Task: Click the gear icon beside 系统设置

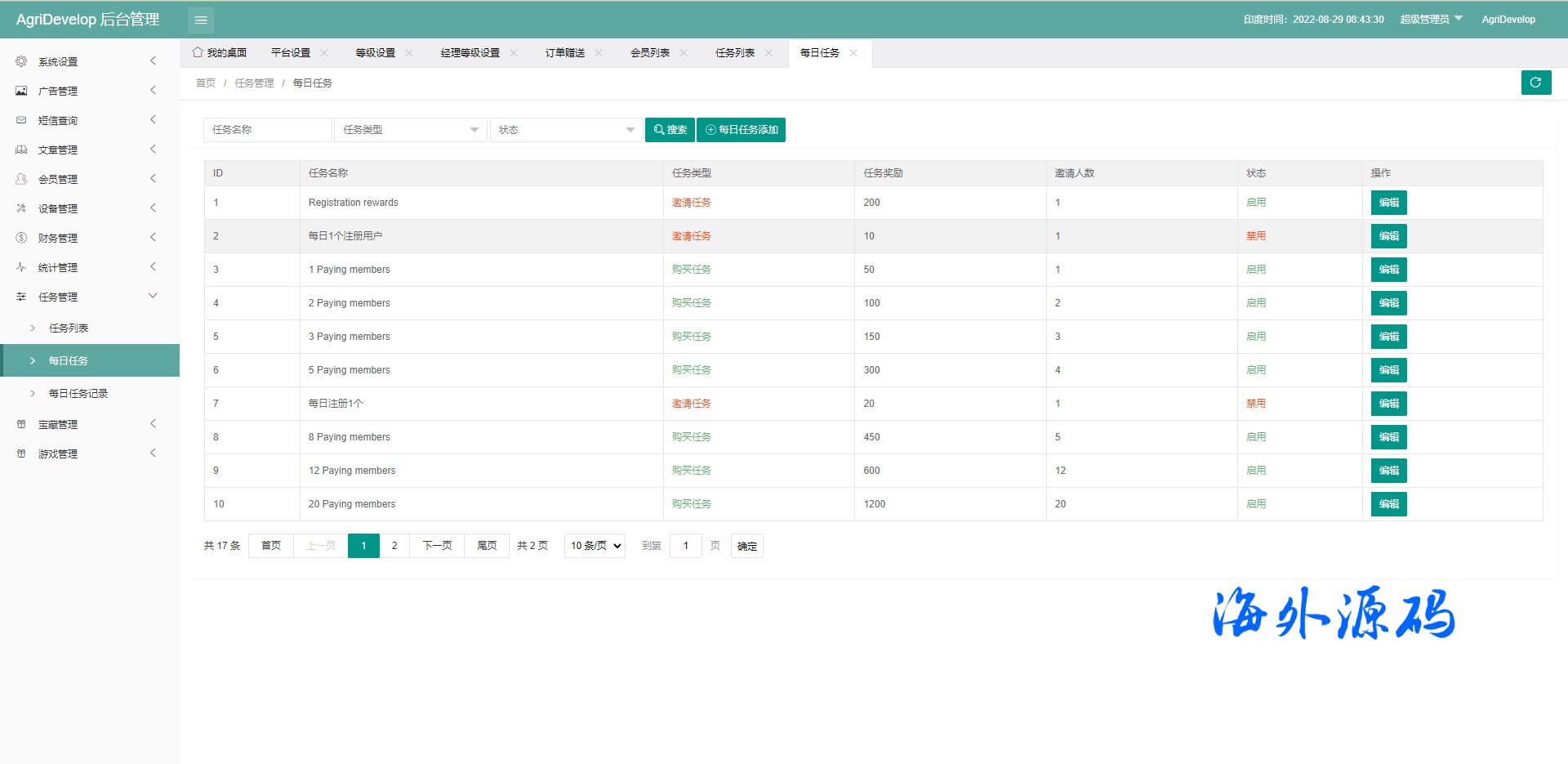Action: tap(21, 61)
